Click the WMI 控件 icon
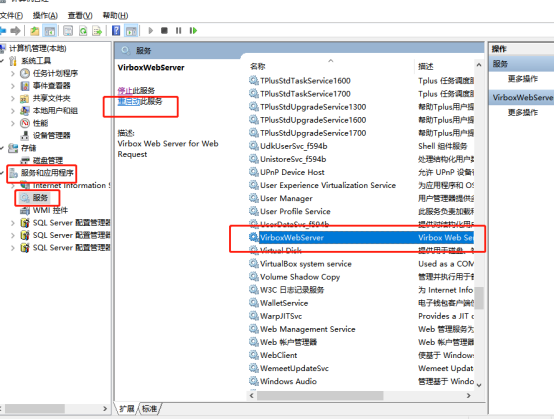Viewport: 554px width, 419px height. coord(25,211)
